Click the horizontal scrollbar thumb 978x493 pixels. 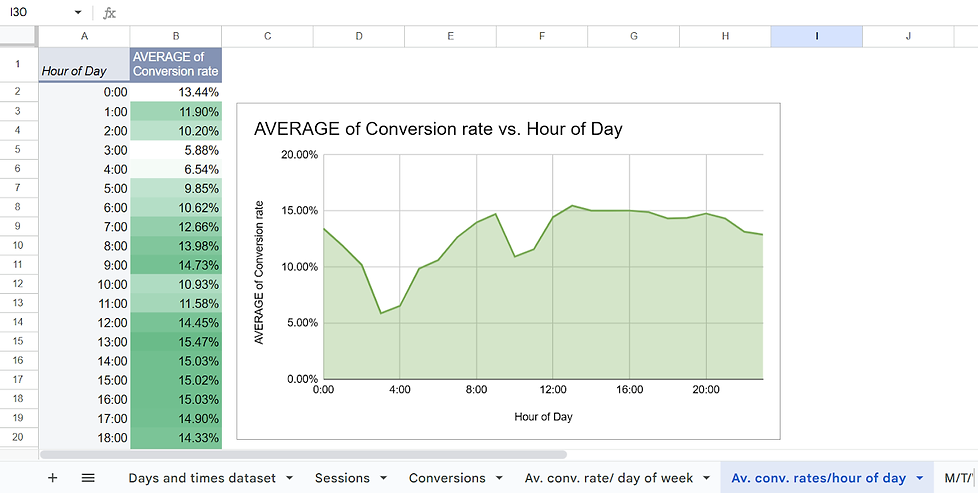click(x=303, y=455)
